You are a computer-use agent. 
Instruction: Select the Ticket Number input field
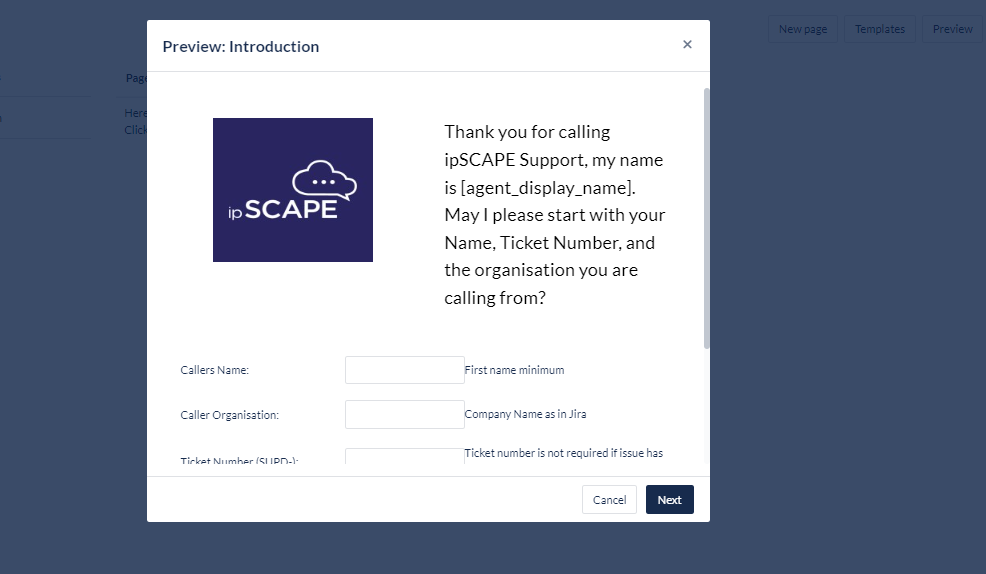404,457
